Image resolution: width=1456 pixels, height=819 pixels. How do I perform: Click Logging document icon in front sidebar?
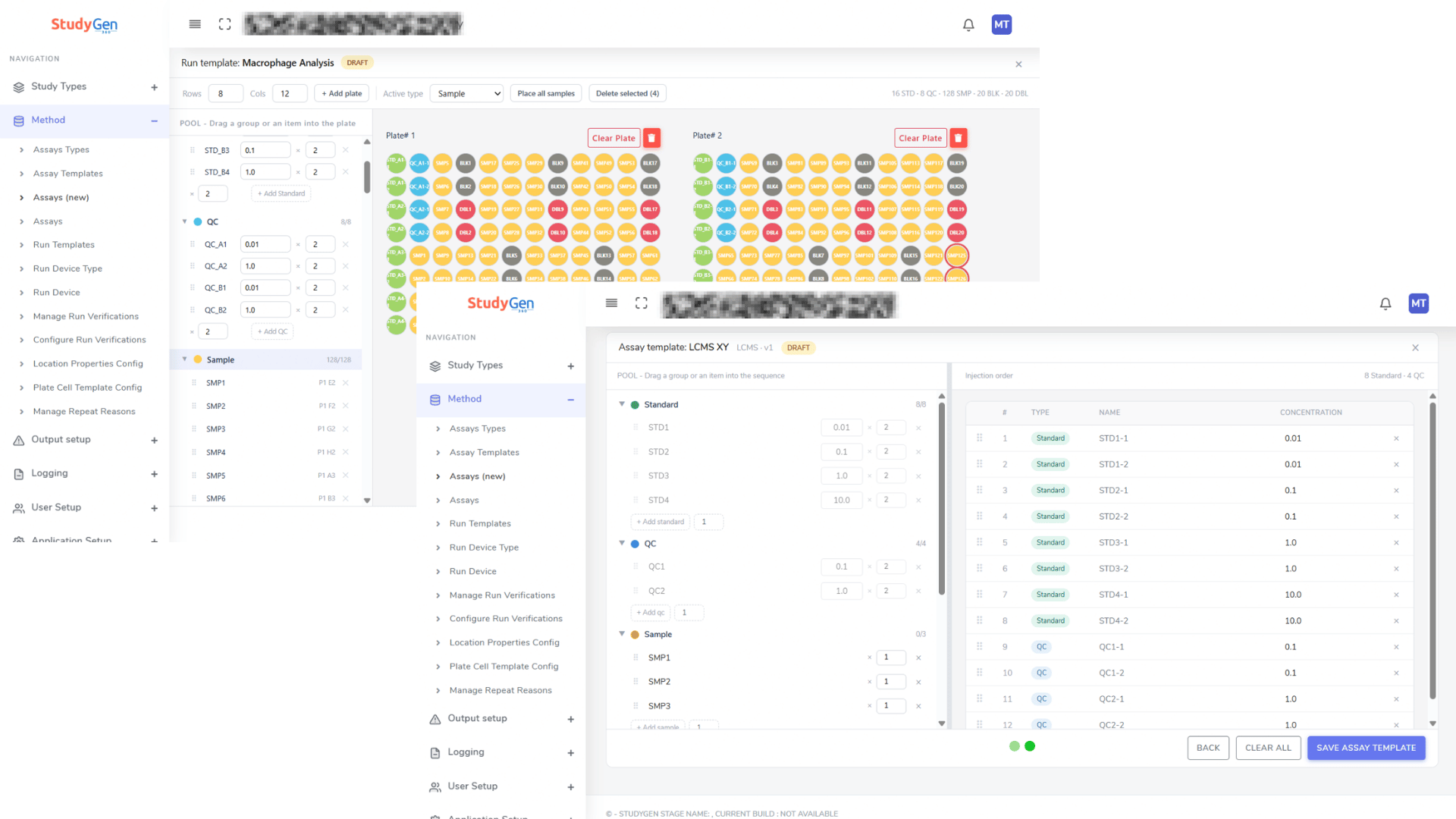pos(435,753)
